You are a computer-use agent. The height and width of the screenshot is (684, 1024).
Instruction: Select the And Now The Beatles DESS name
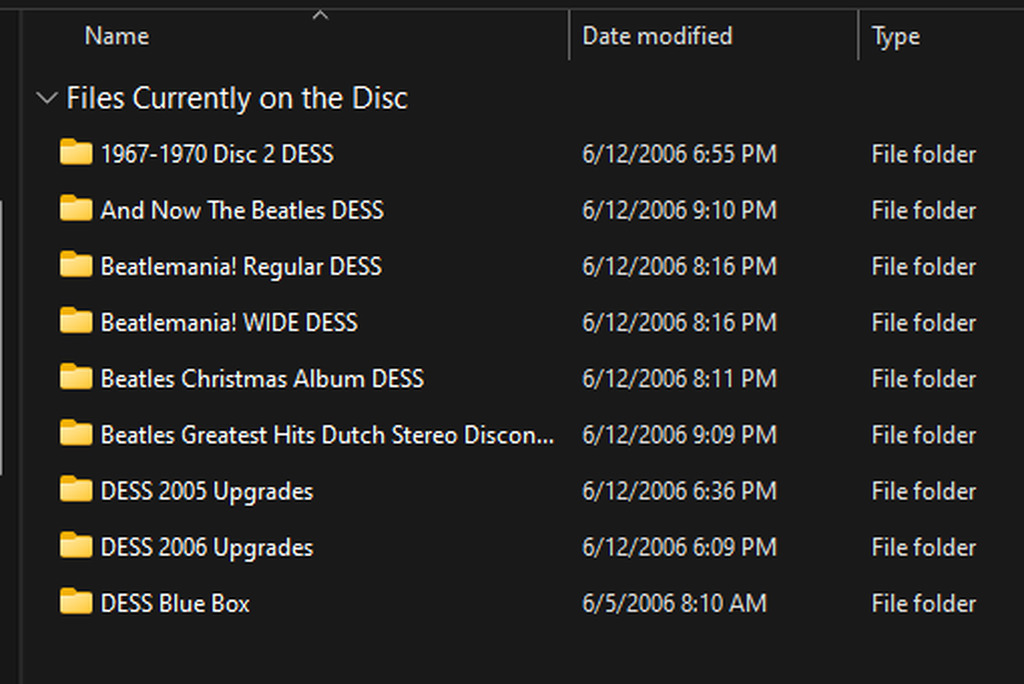coord(242,210)
